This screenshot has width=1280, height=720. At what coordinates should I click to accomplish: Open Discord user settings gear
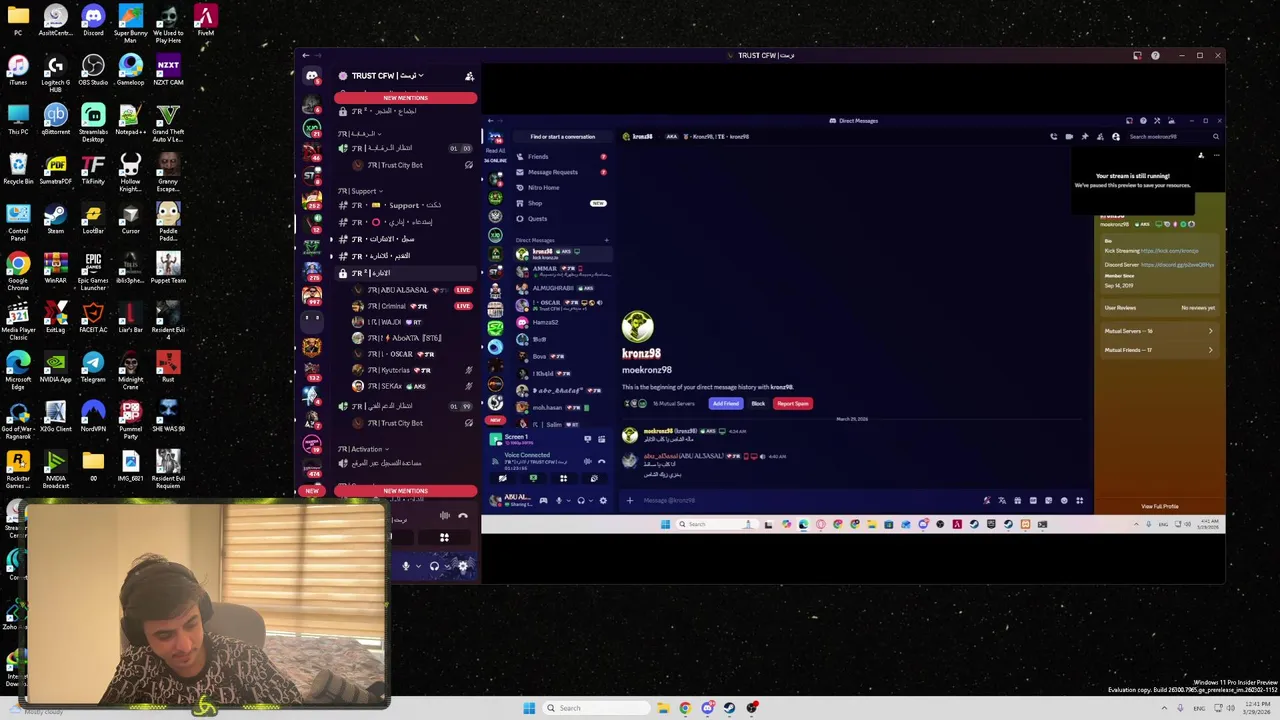pos(462,566)
